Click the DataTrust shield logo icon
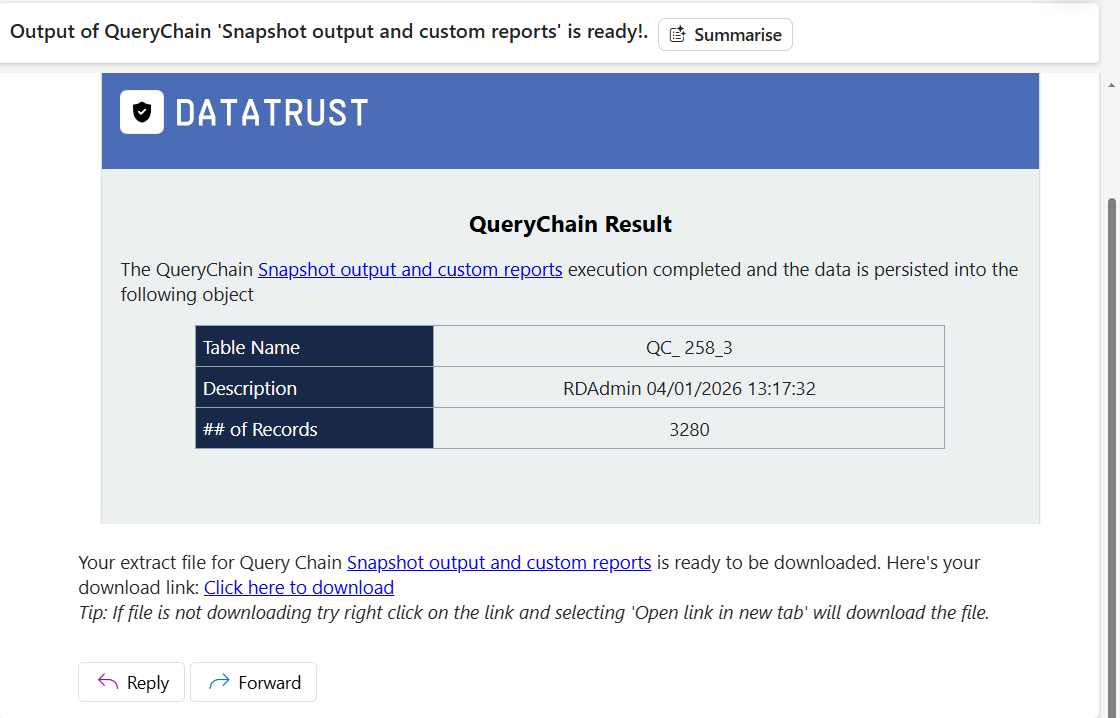Image resolution: width=1120 pixels, height=718 pixels. point(141,112)
